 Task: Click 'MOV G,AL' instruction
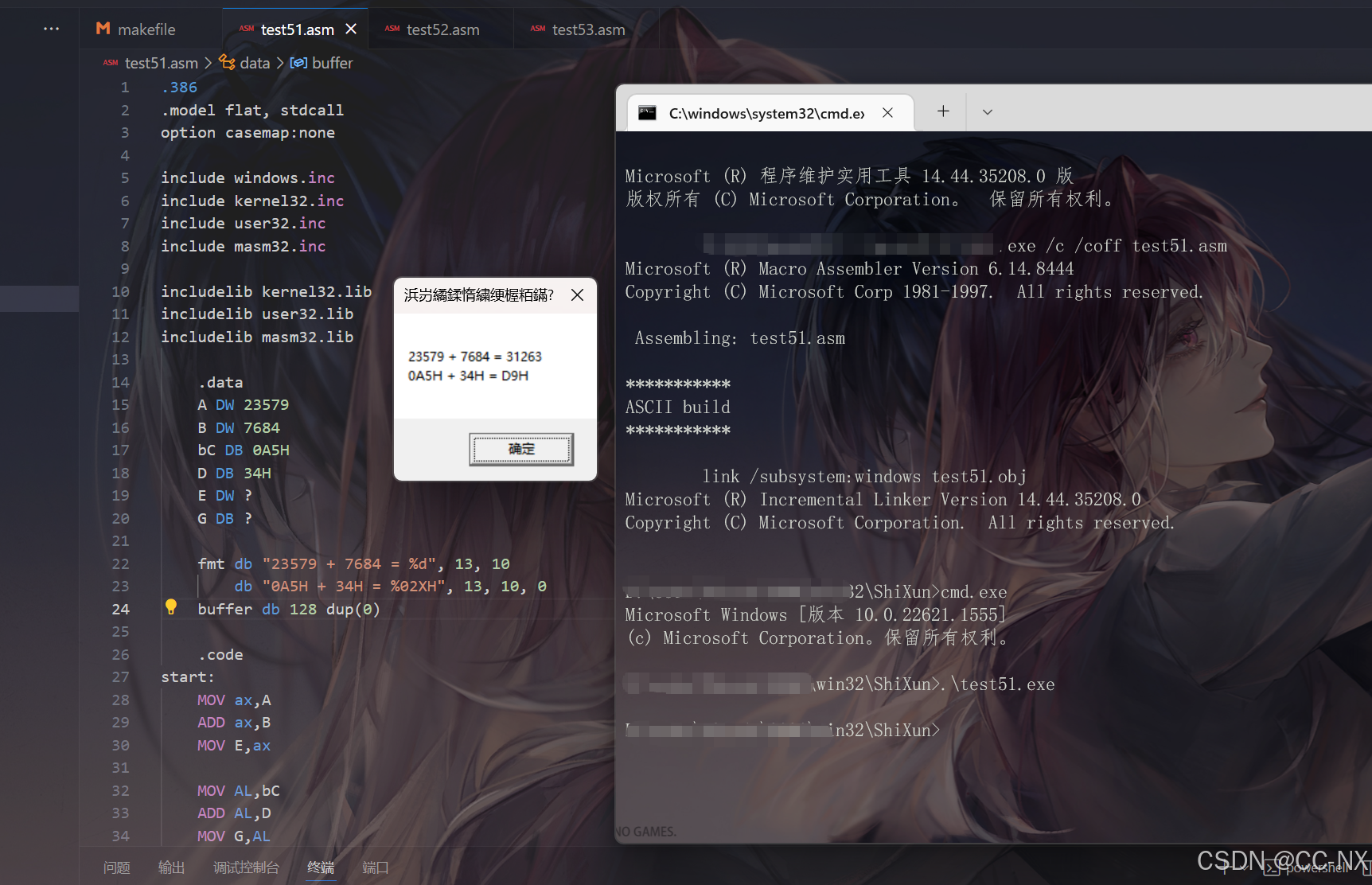pyautogui.click(x=234, y=836)
